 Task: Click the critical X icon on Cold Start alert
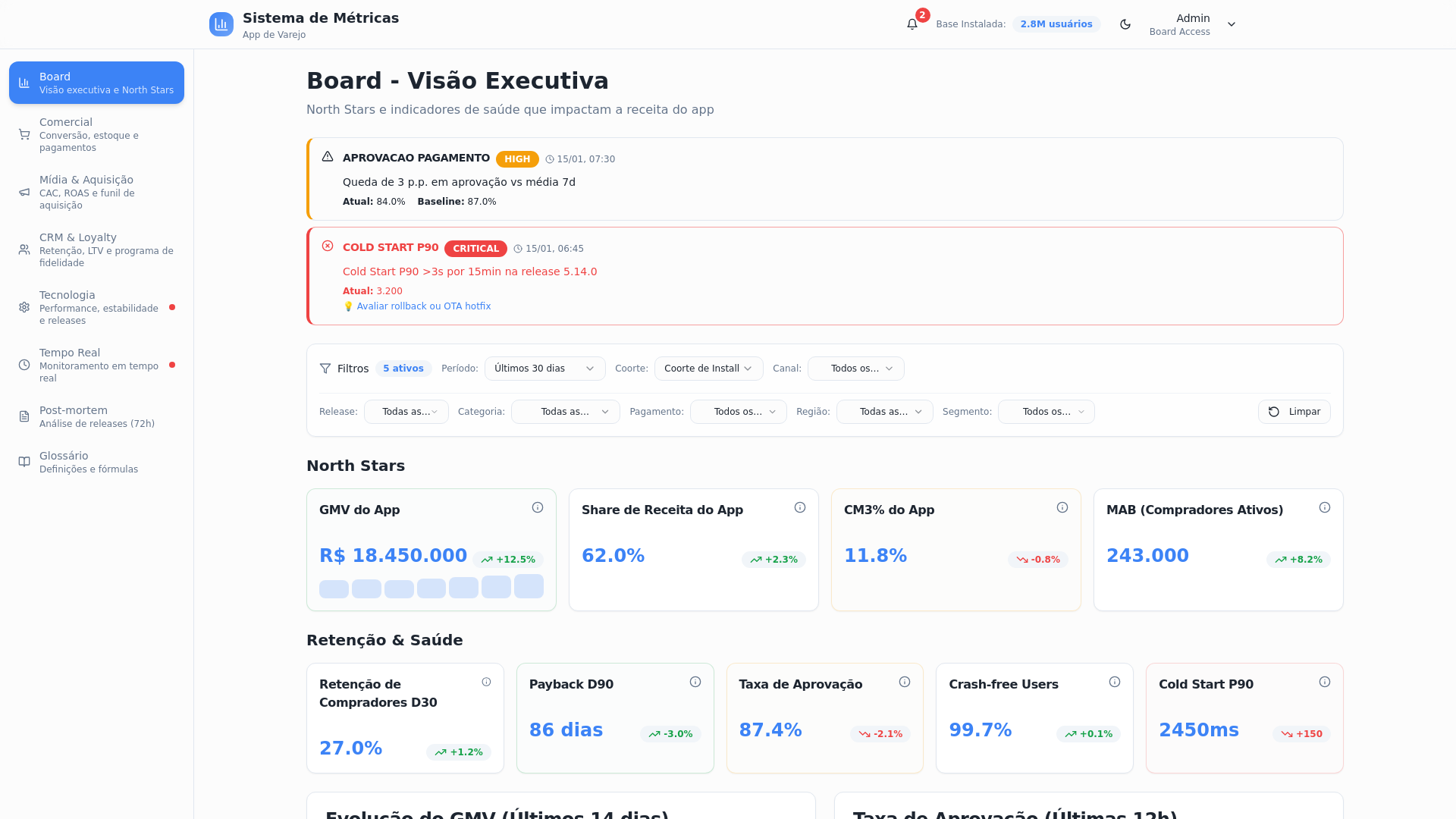328,246
